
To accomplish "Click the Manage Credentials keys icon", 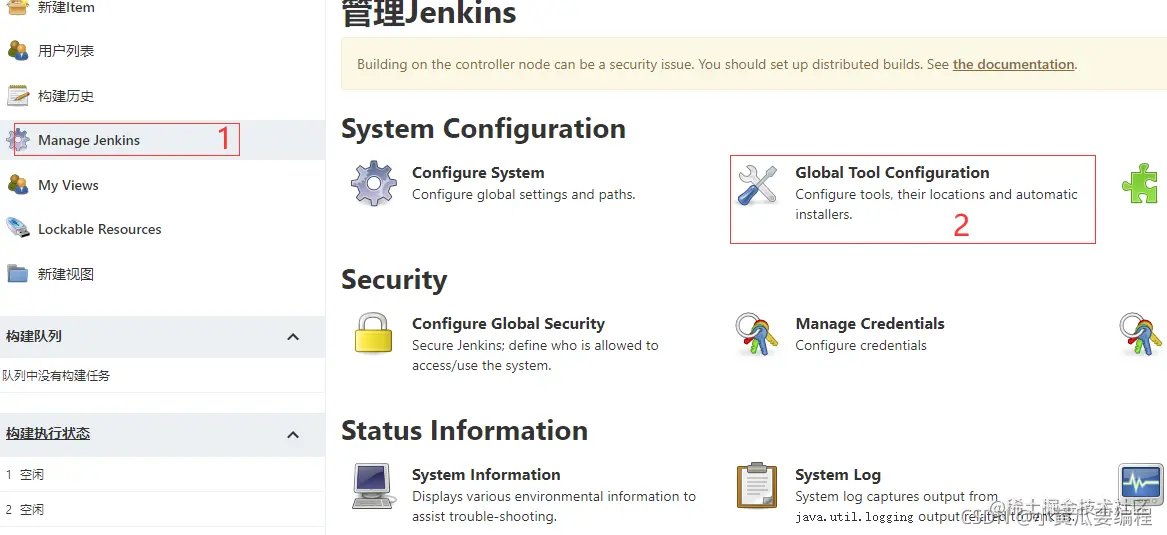I will [757, 334].
